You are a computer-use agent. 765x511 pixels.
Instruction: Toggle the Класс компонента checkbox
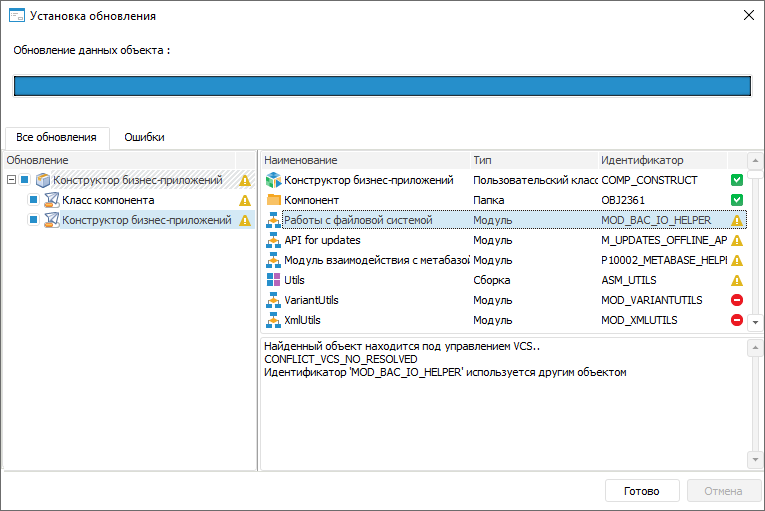coord(33,200)
